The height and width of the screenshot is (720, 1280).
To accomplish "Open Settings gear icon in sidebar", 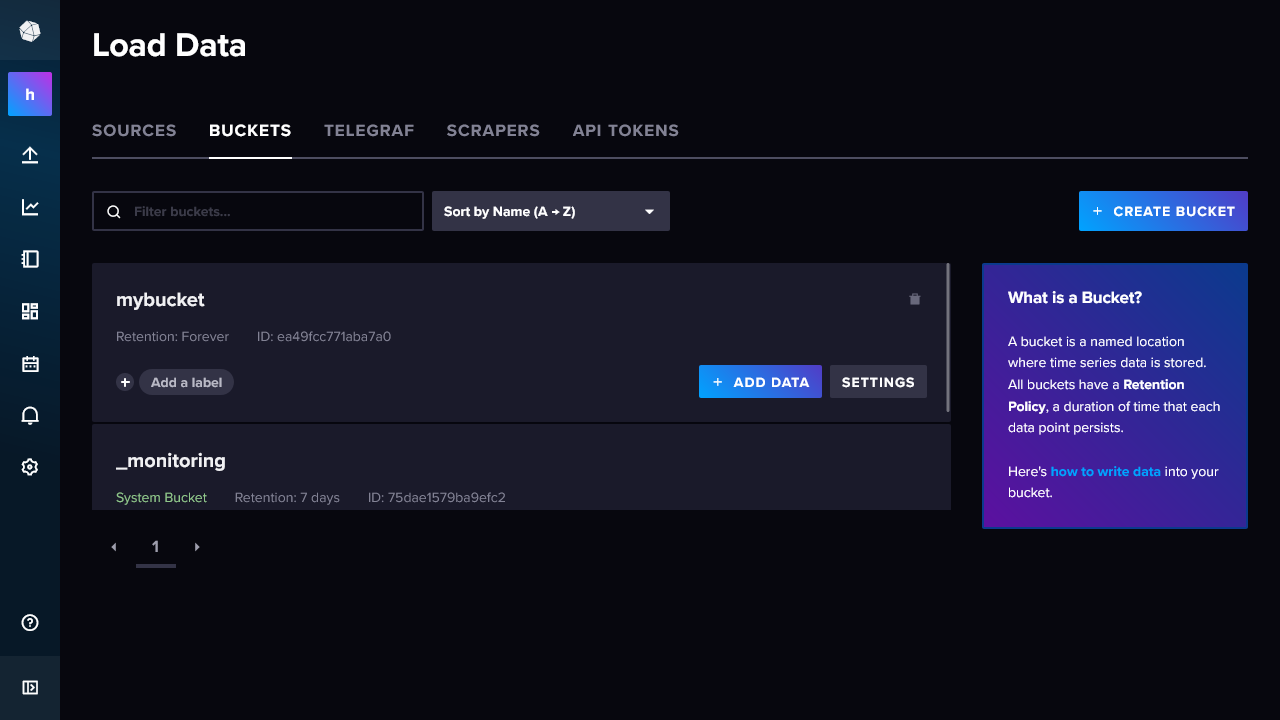I will [x=30, y=467].
